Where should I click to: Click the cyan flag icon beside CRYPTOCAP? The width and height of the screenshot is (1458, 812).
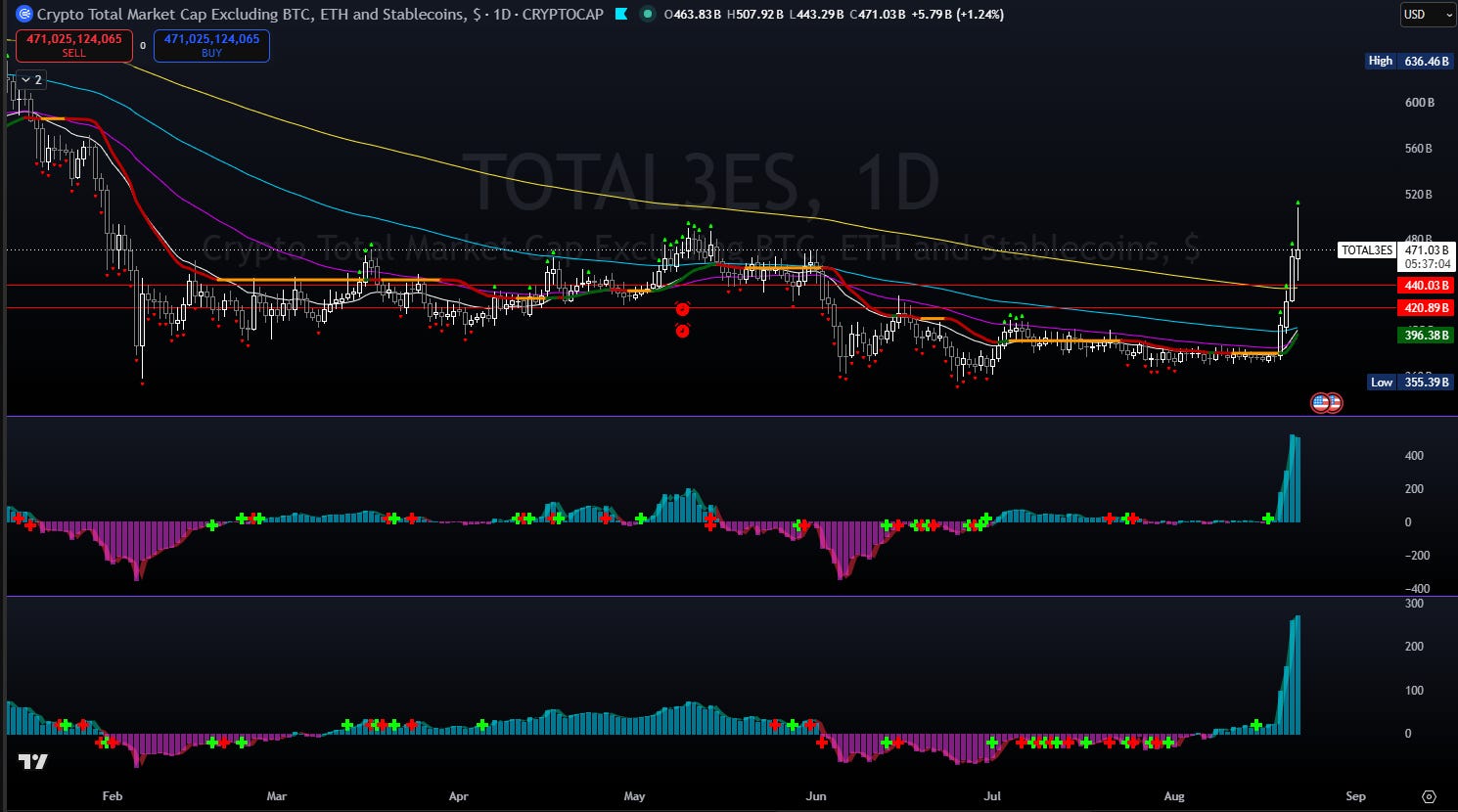click(x=622, y=15)
